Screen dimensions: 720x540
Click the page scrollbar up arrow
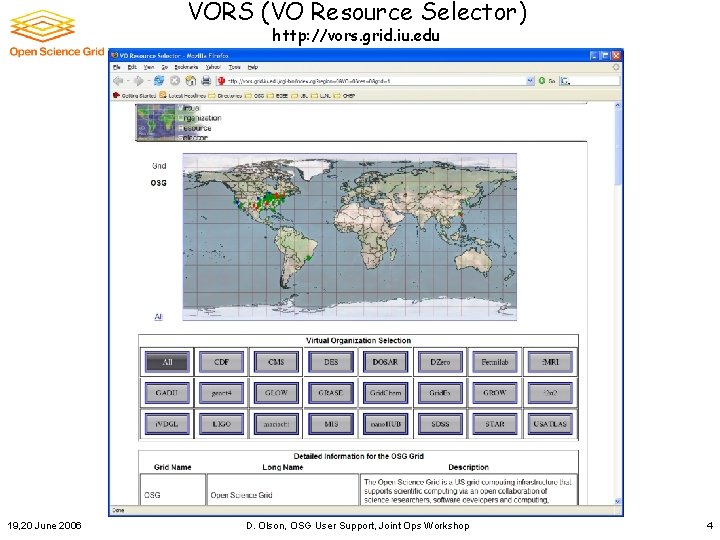pyautogui.click(x=618, y=106)
